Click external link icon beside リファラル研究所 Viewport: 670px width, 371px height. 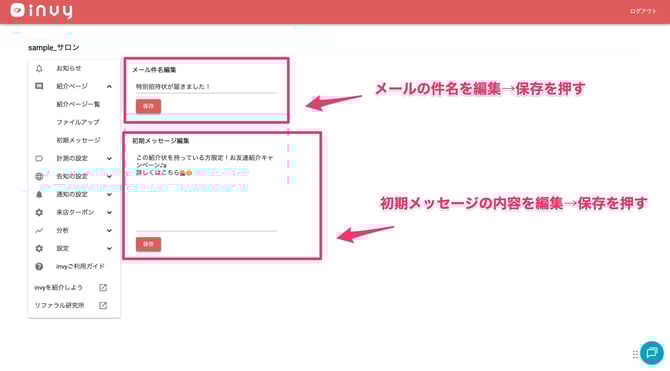[103, 306]
